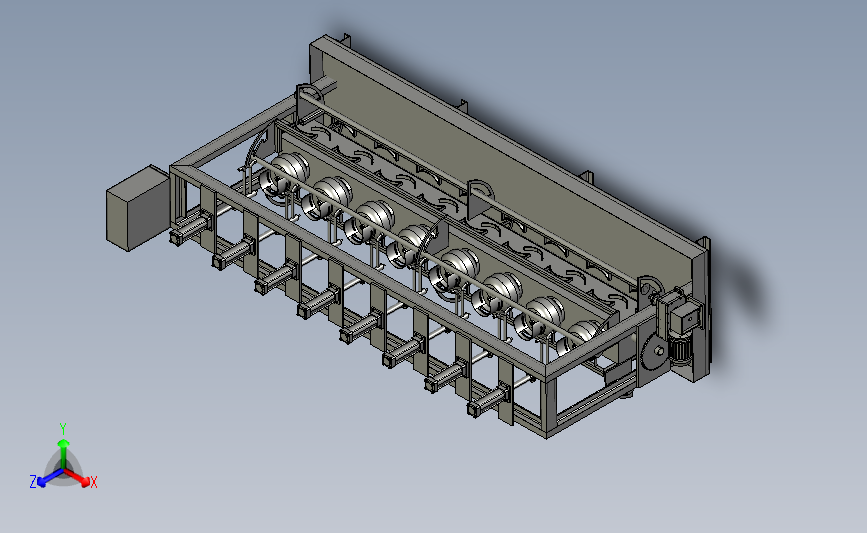Select the control box on the frame's left end
This screenshot has width=867, height=533.
pos(137,207)
